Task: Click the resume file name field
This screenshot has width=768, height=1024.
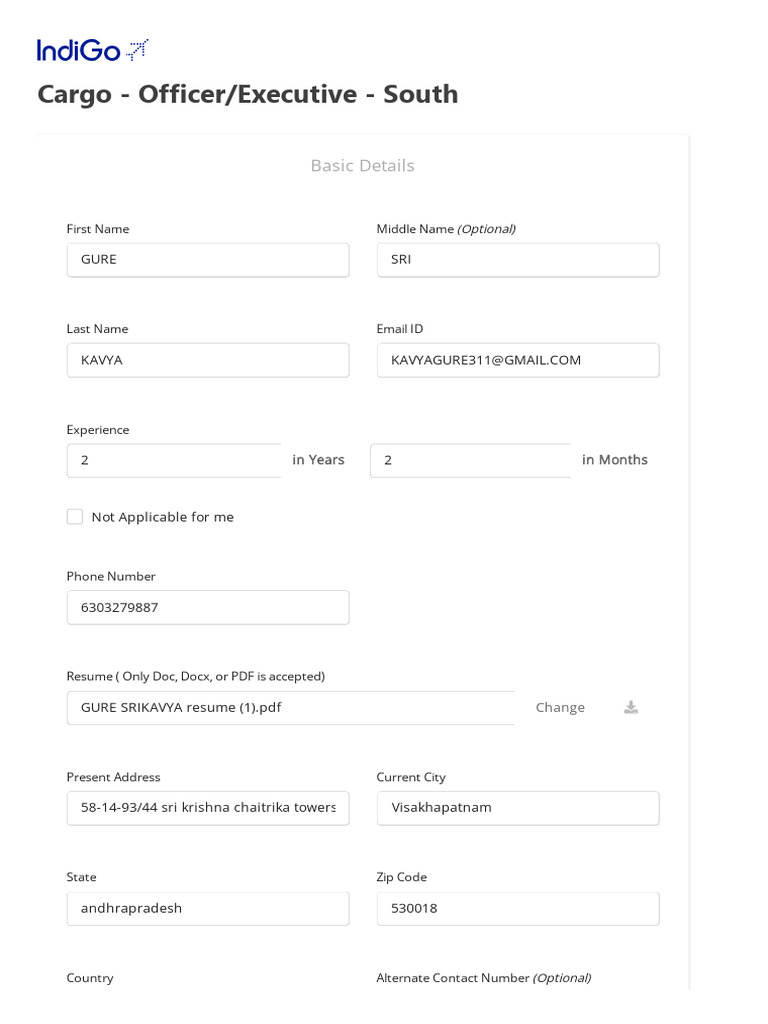Action: coord(291,708)
